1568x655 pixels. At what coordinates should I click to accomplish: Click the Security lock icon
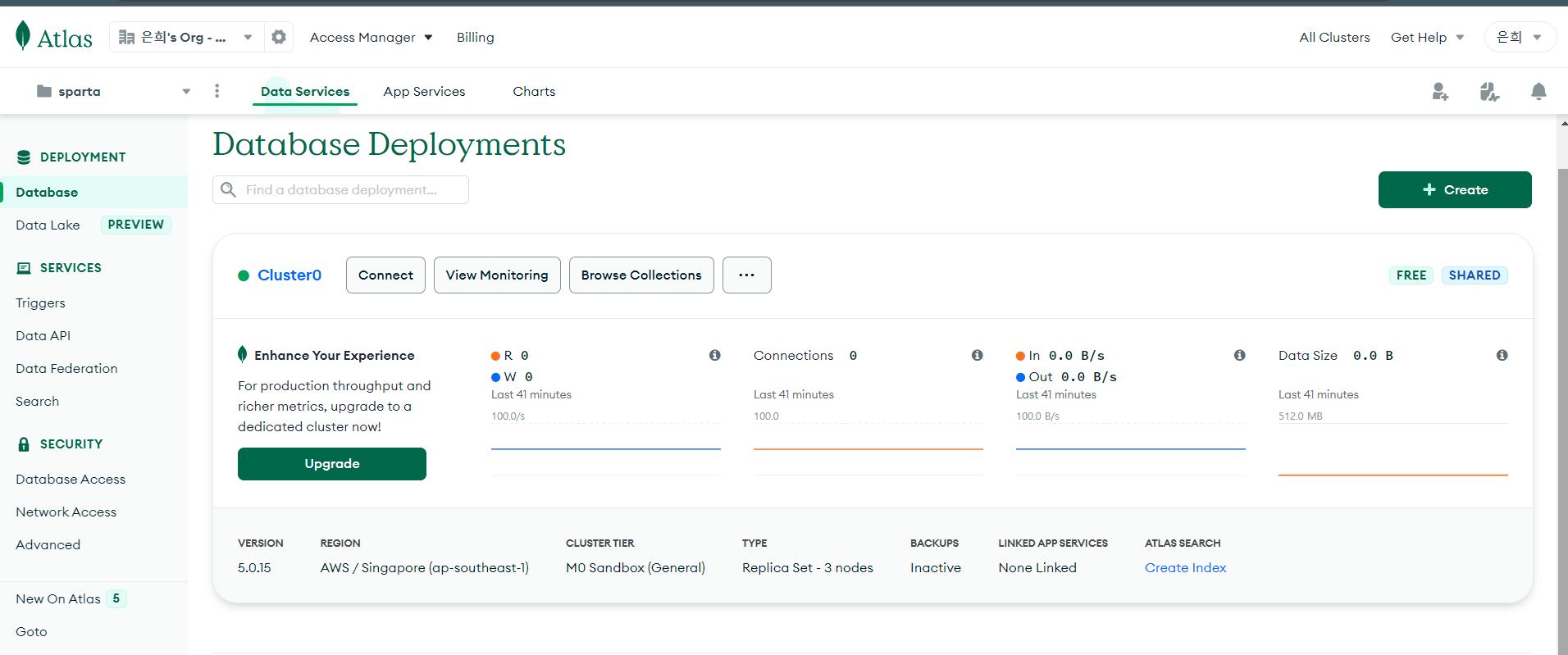point(24,444)
